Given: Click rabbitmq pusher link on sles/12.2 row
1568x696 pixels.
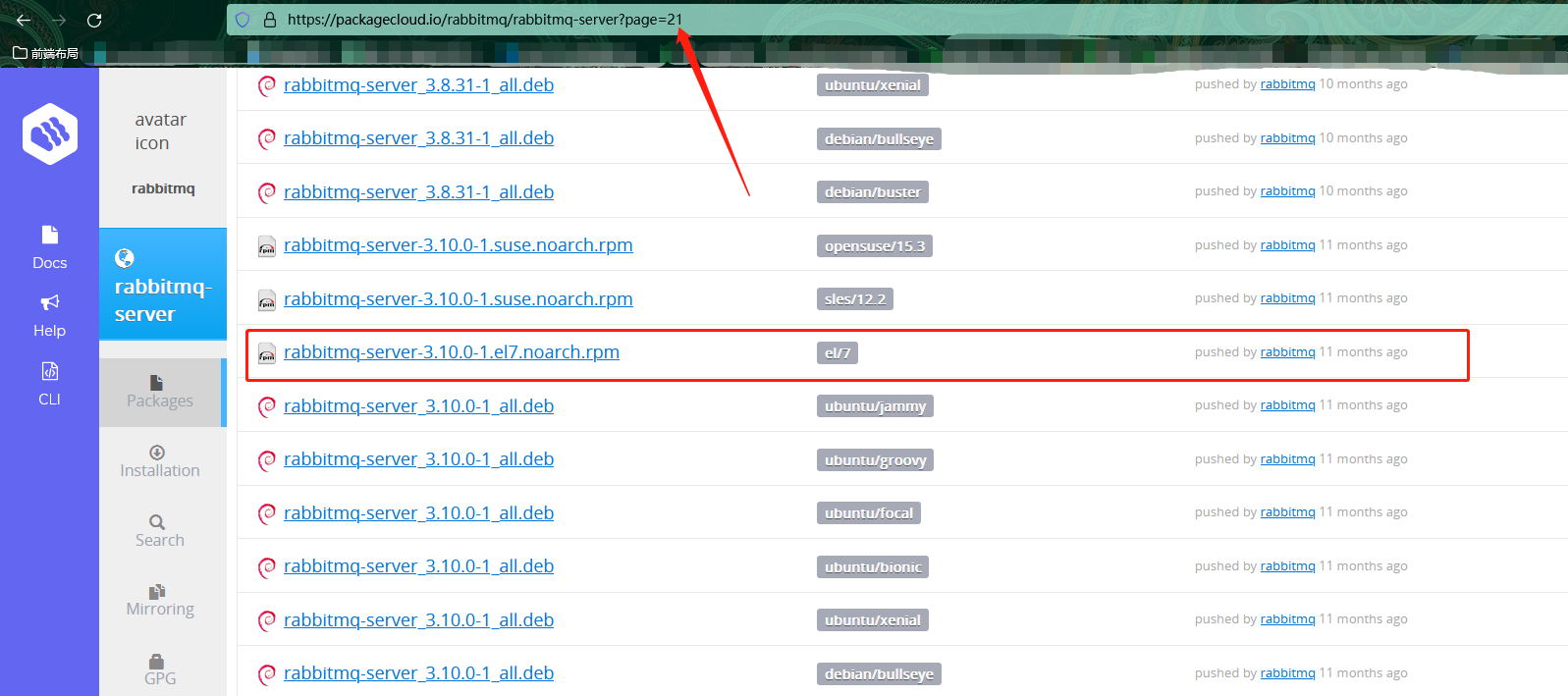Looking at the screenshot, I should point(1287,298).
